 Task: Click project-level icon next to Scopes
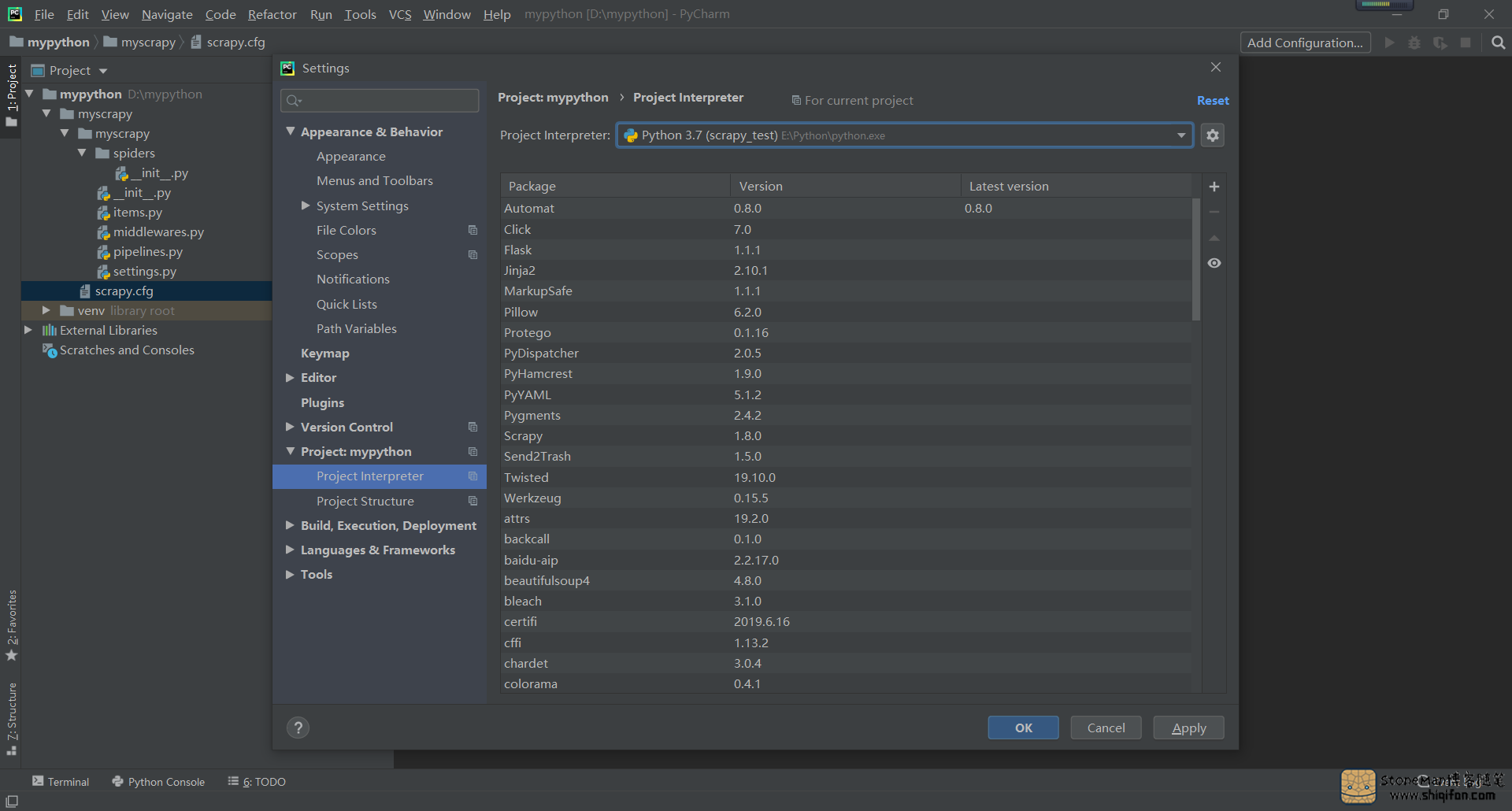[472, 254]
